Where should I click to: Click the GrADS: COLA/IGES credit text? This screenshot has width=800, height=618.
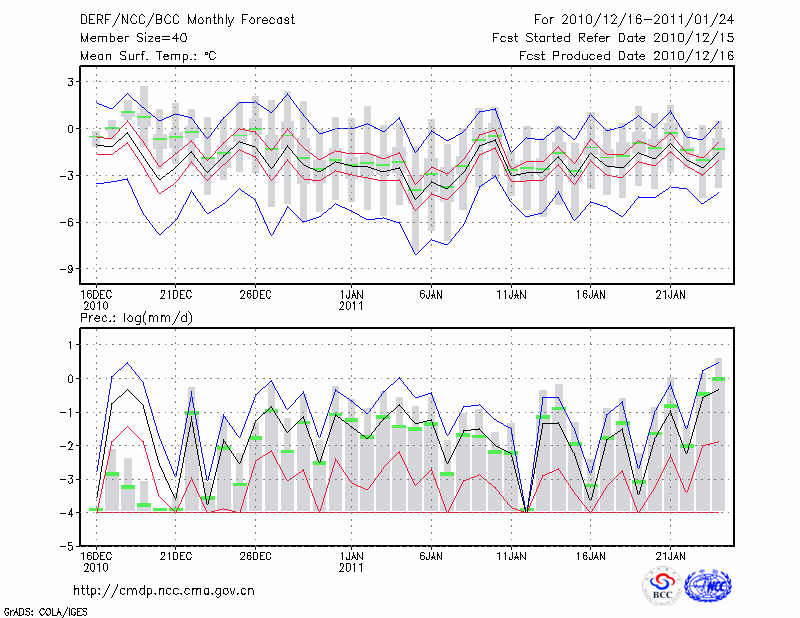click(x=45, y=610)
